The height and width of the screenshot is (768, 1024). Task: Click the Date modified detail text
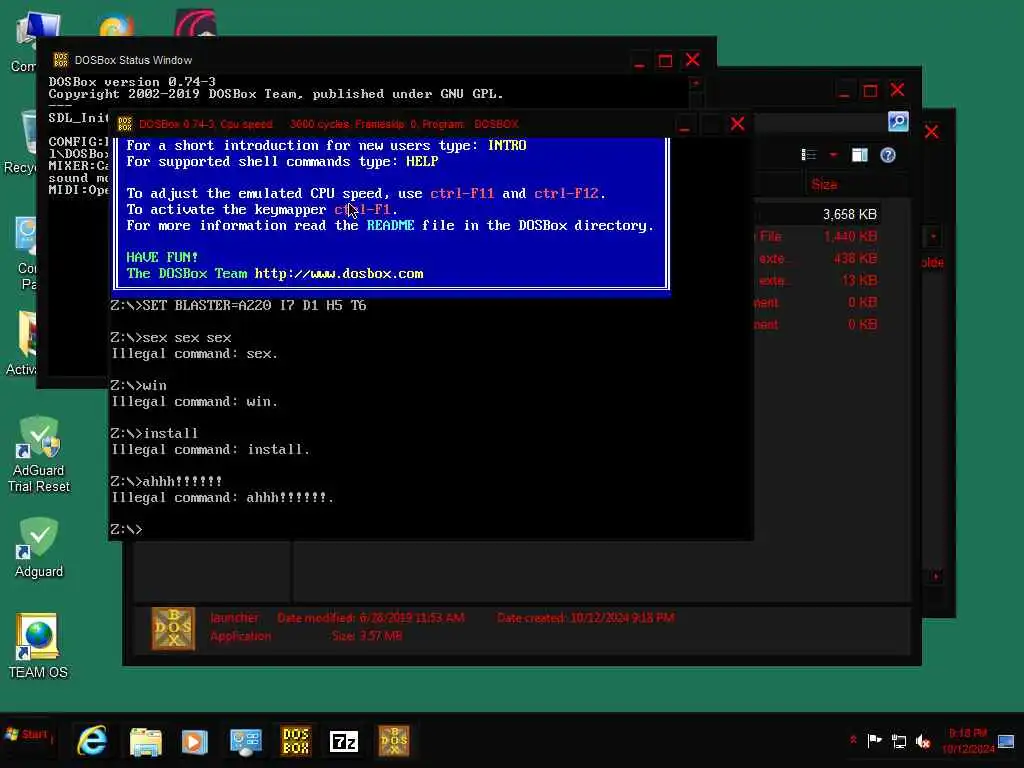(371, 618)
